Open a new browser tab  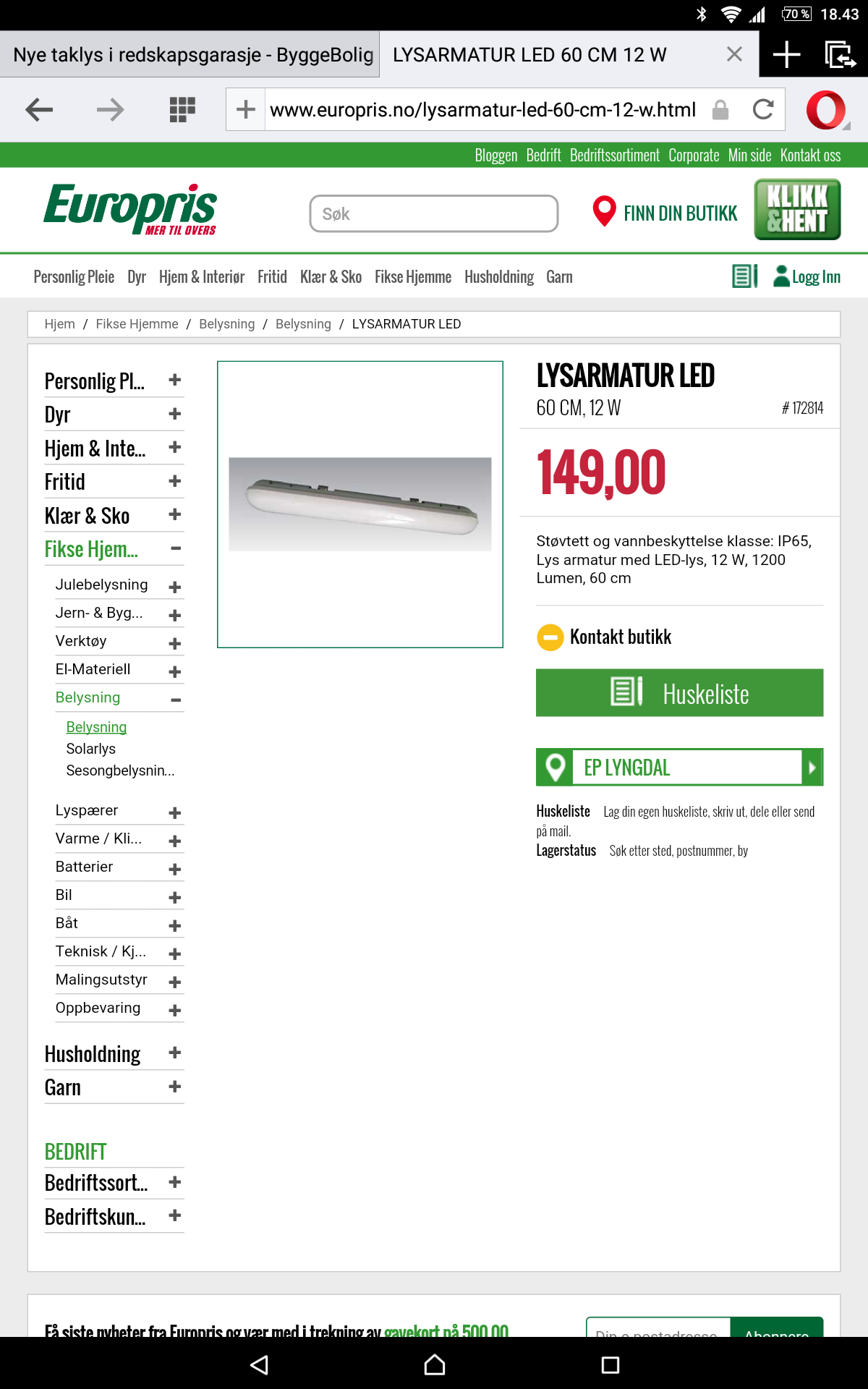[x=786, y=55]
